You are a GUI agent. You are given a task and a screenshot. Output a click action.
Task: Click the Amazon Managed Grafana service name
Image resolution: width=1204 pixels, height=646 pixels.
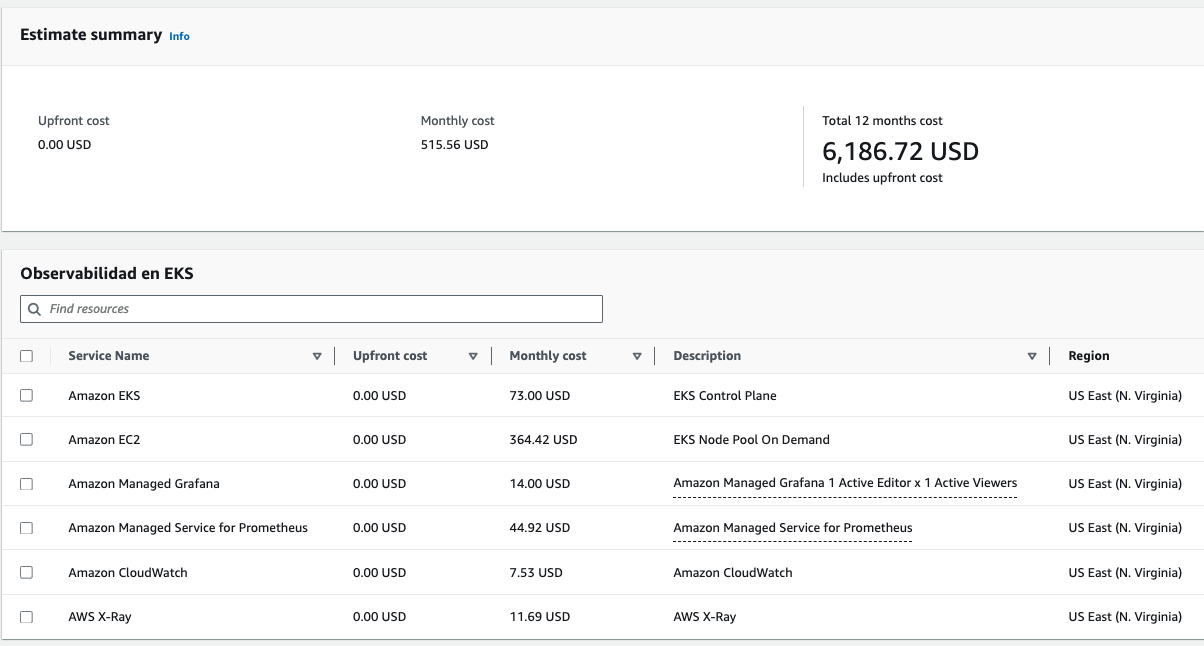pyautogui.click(x=144, y=484)
